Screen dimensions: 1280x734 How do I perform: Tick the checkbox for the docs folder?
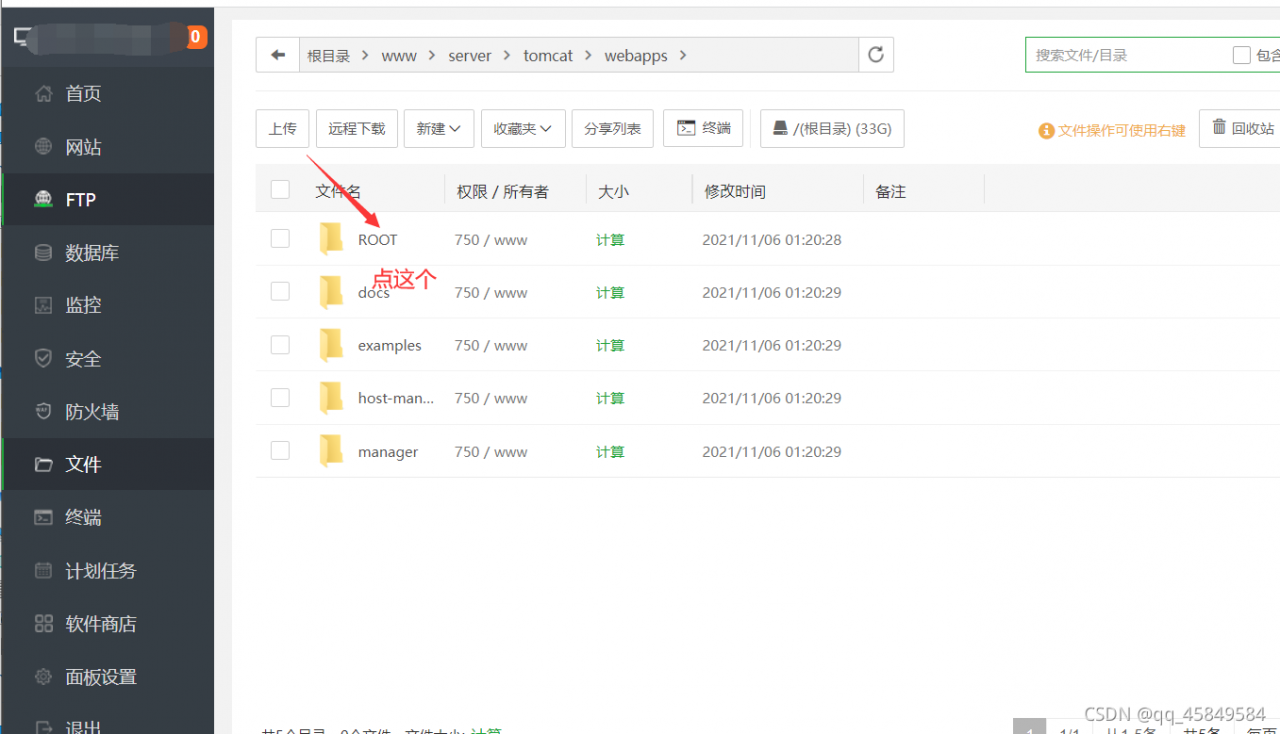click(x=280, y=291)
